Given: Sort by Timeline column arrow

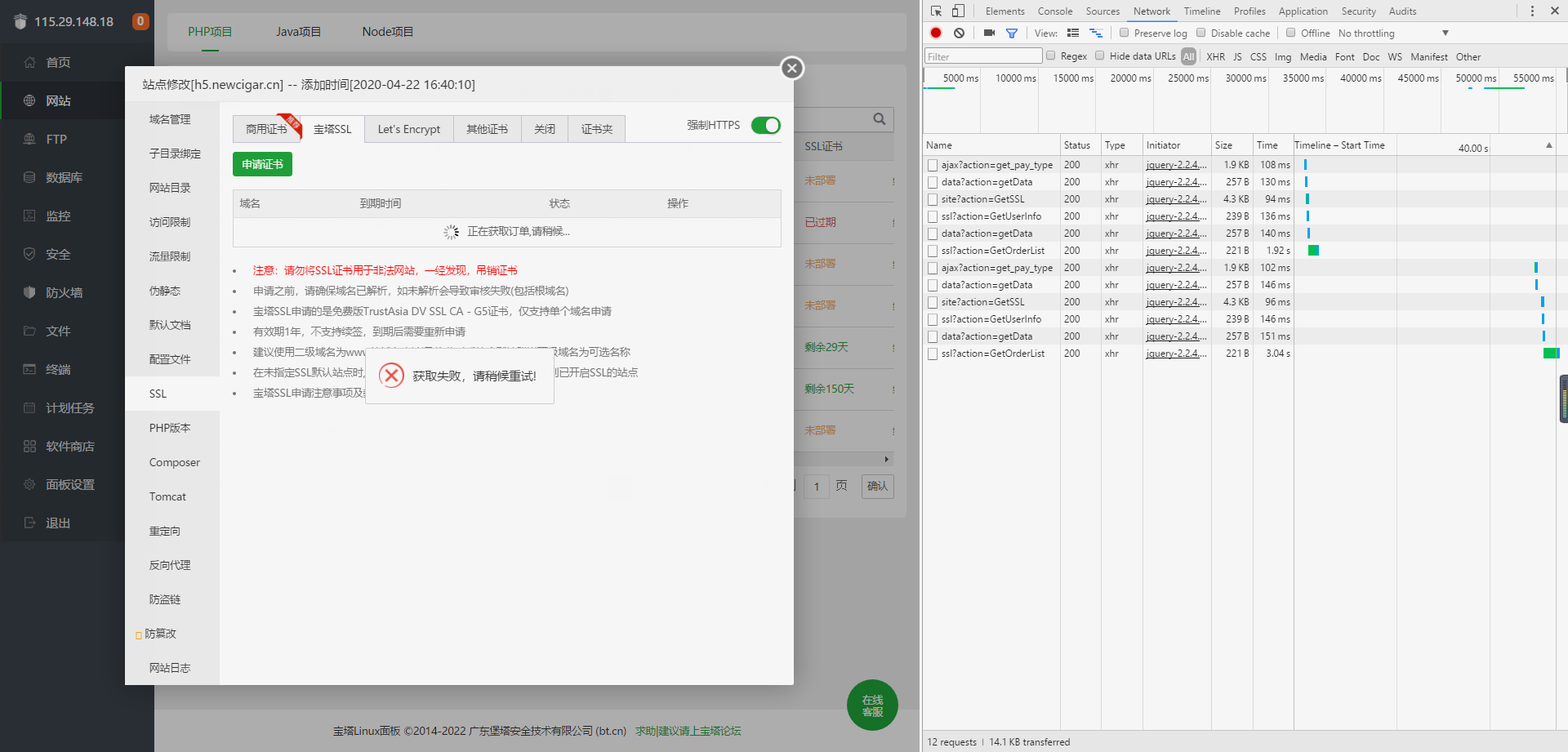Looking at the screenshot, I should (x=1549, y=145).
